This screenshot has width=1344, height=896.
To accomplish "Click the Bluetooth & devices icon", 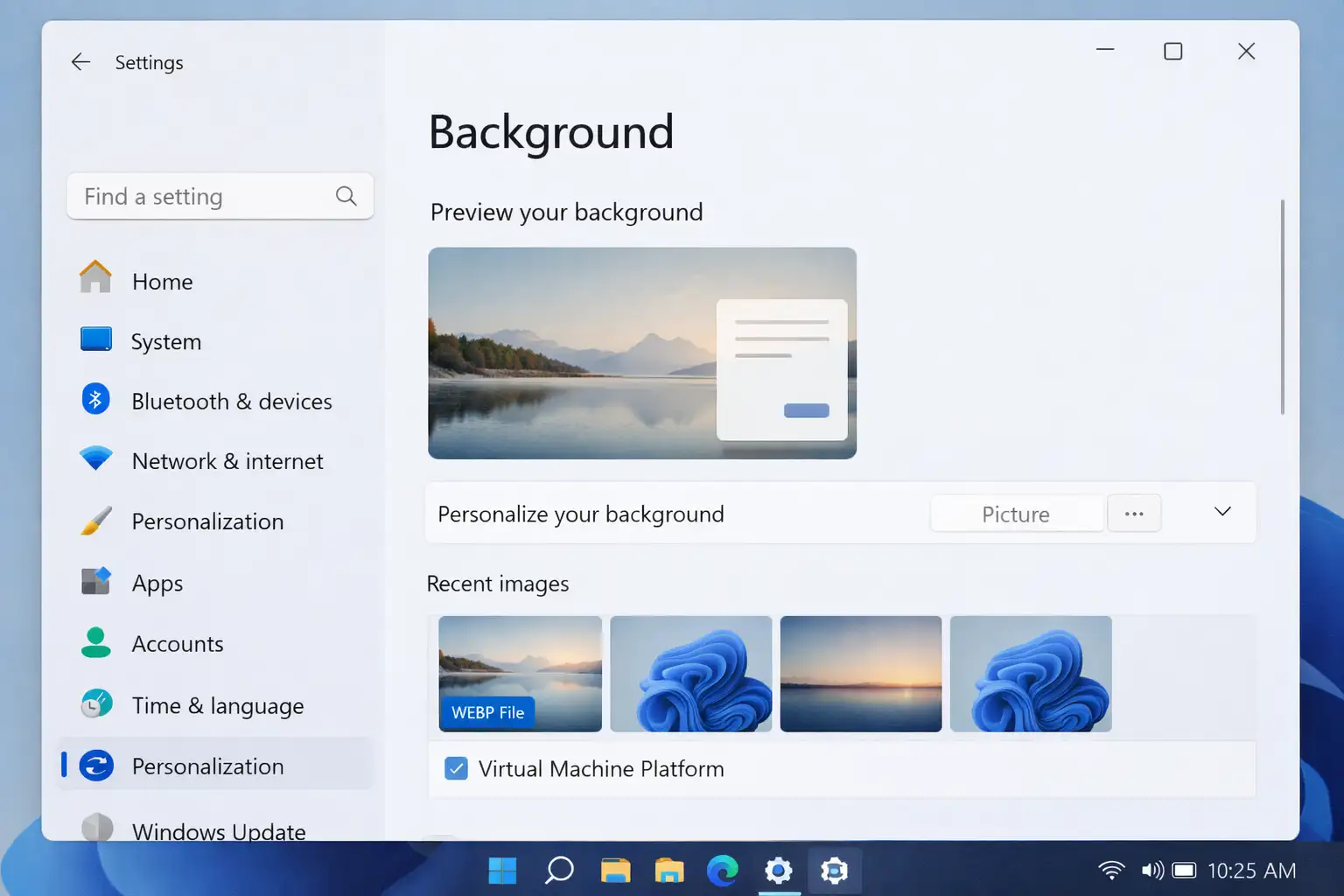I will [x=94, y=399].
